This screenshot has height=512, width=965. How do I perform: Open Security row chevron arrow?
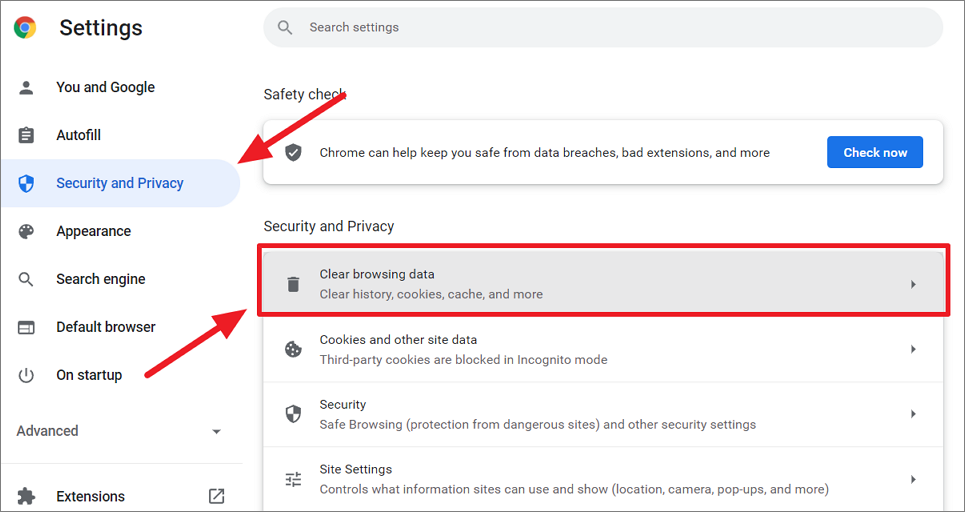click(x=912, y=415)
